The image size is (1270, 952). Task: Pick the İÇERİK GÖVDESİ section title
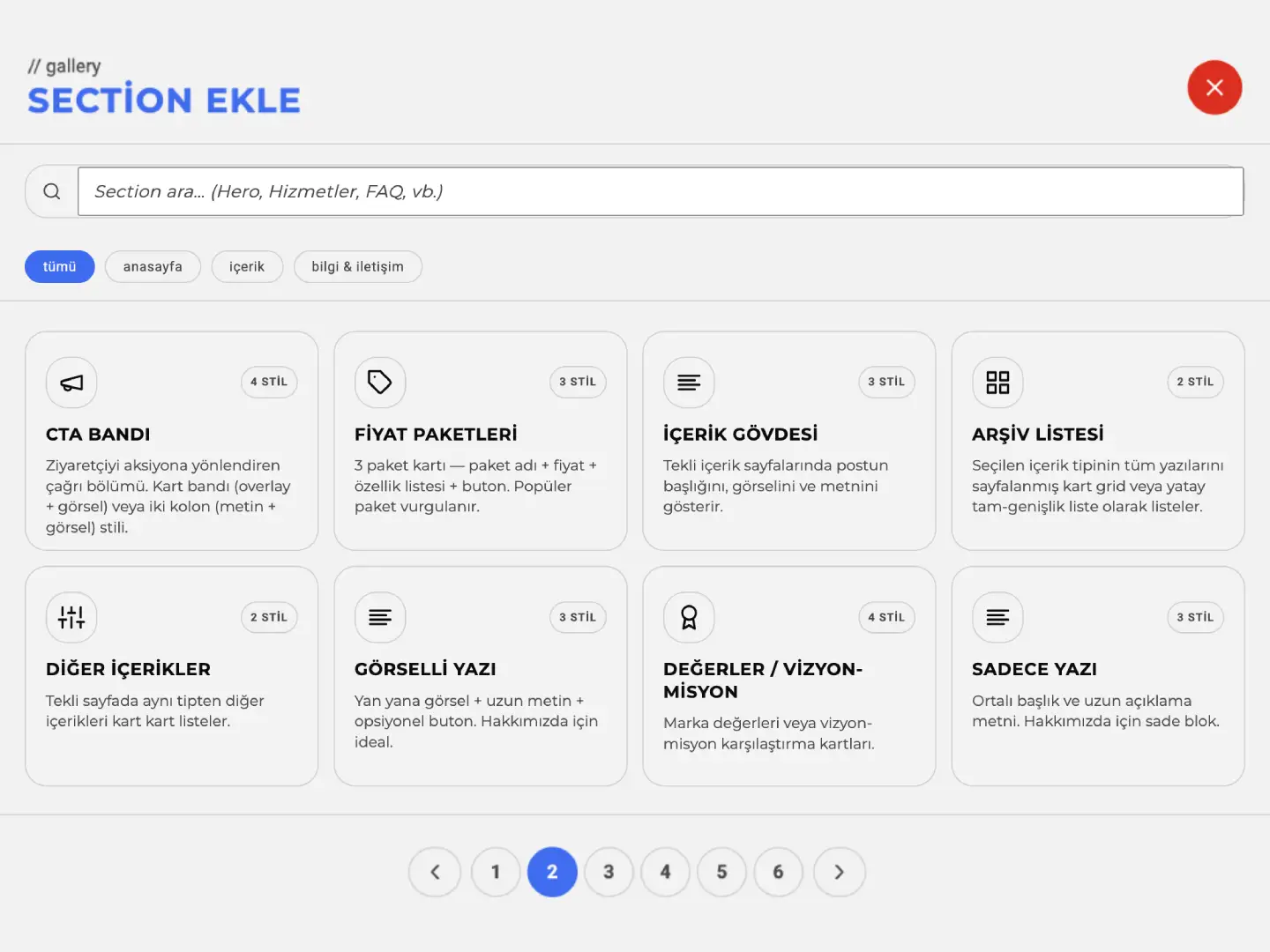click(741, 434)
